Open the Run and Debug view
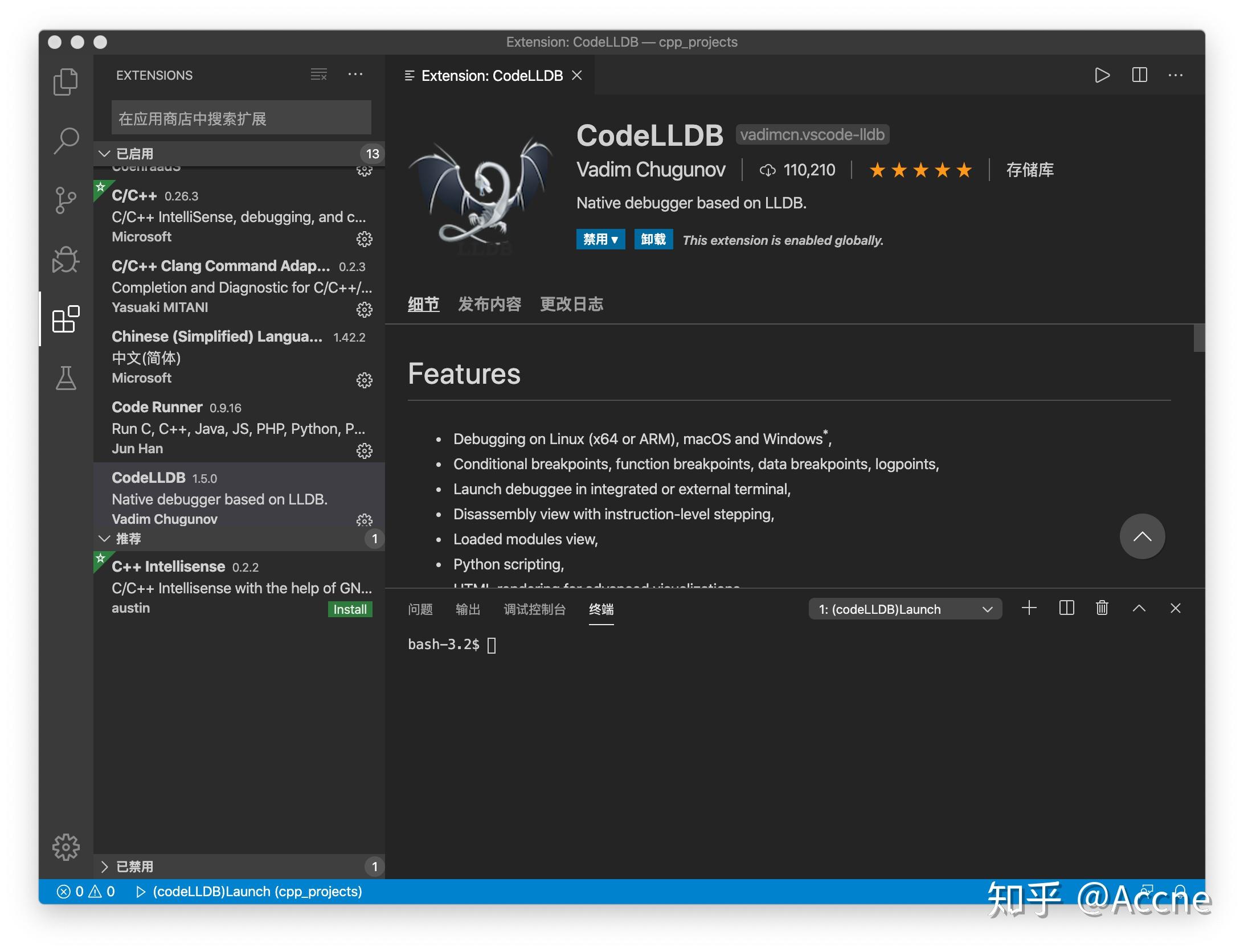The height and width of the screenshot is (952, 1244). pyautogui.click(x=66, y=260)
